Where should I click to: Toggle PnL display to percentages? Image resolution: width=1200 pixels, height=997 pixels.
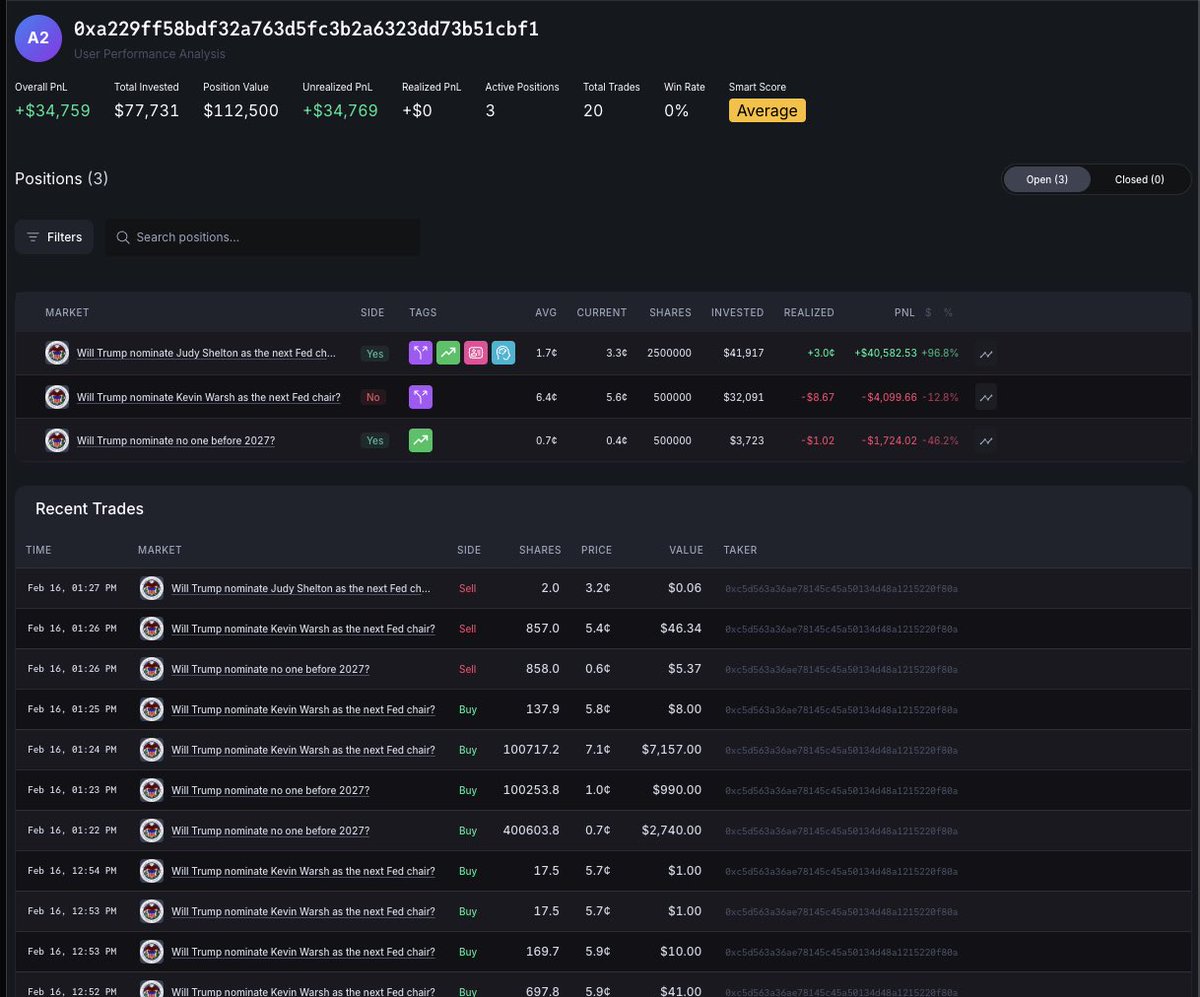point(947,312)
